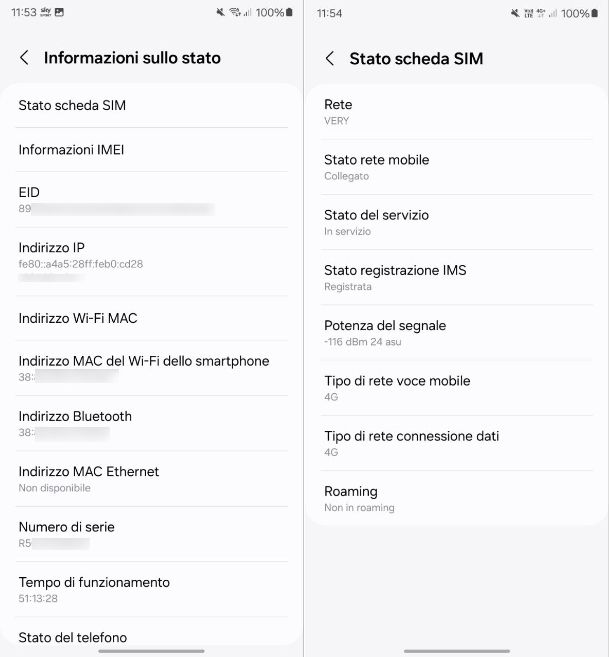
Task: Tap Stato rete mobile row
Action: (x=457, y=167)
